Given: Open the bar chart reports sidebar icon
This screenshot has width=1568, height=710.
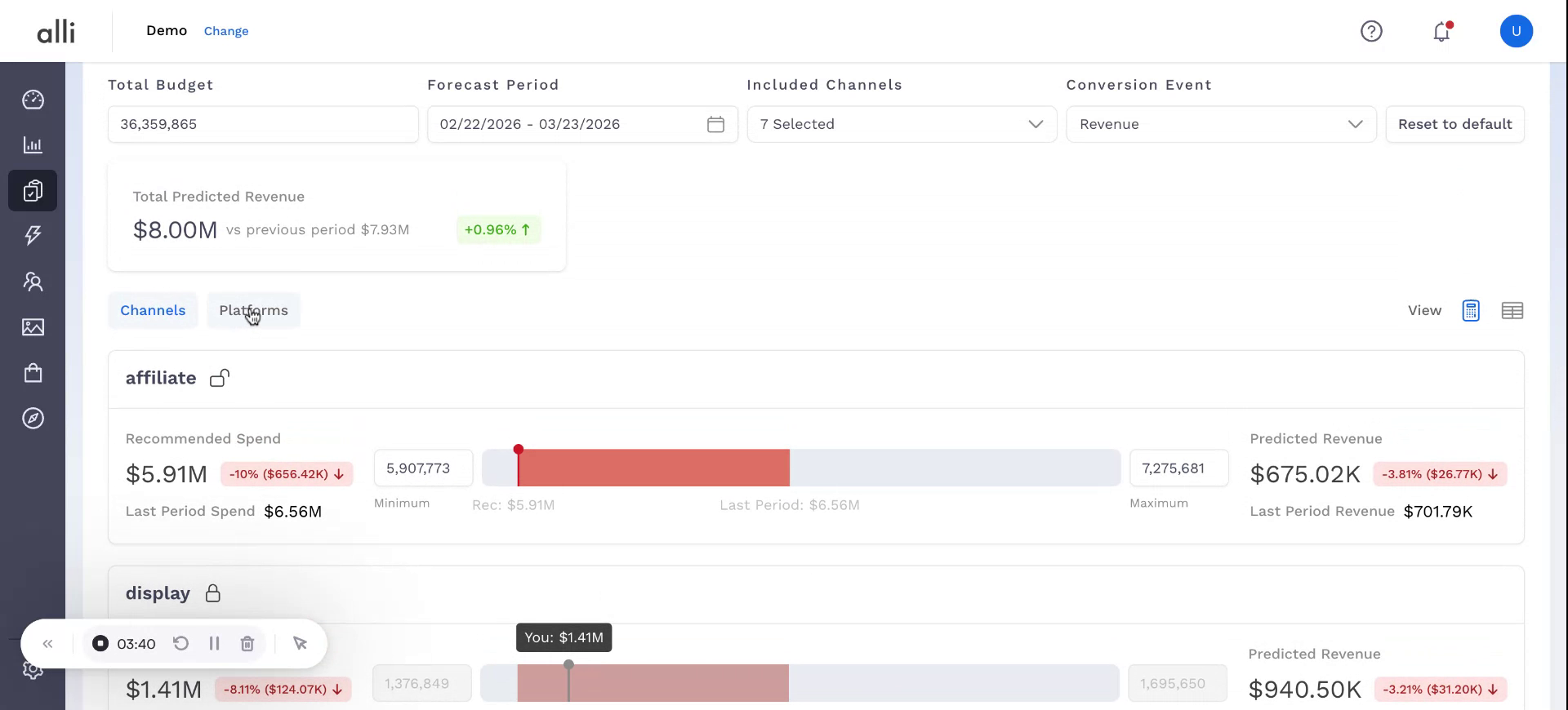Looking at the screenshot, I should 33,145.
